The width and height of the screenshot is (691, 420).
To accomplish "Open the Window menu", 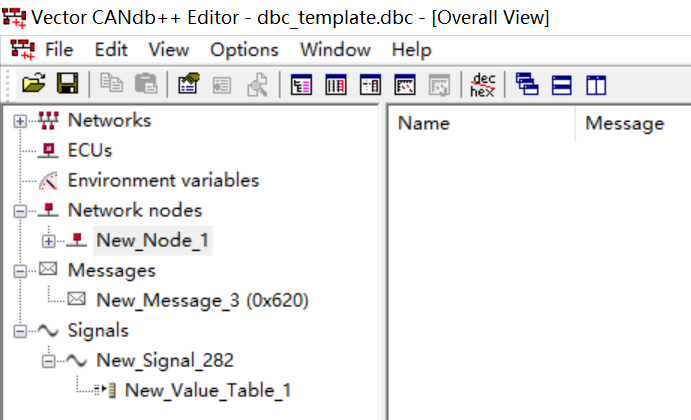I will (335, 49).
